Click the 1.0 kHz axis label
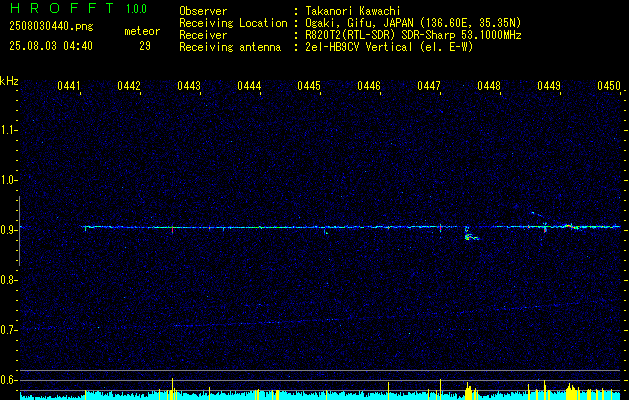 8,180
